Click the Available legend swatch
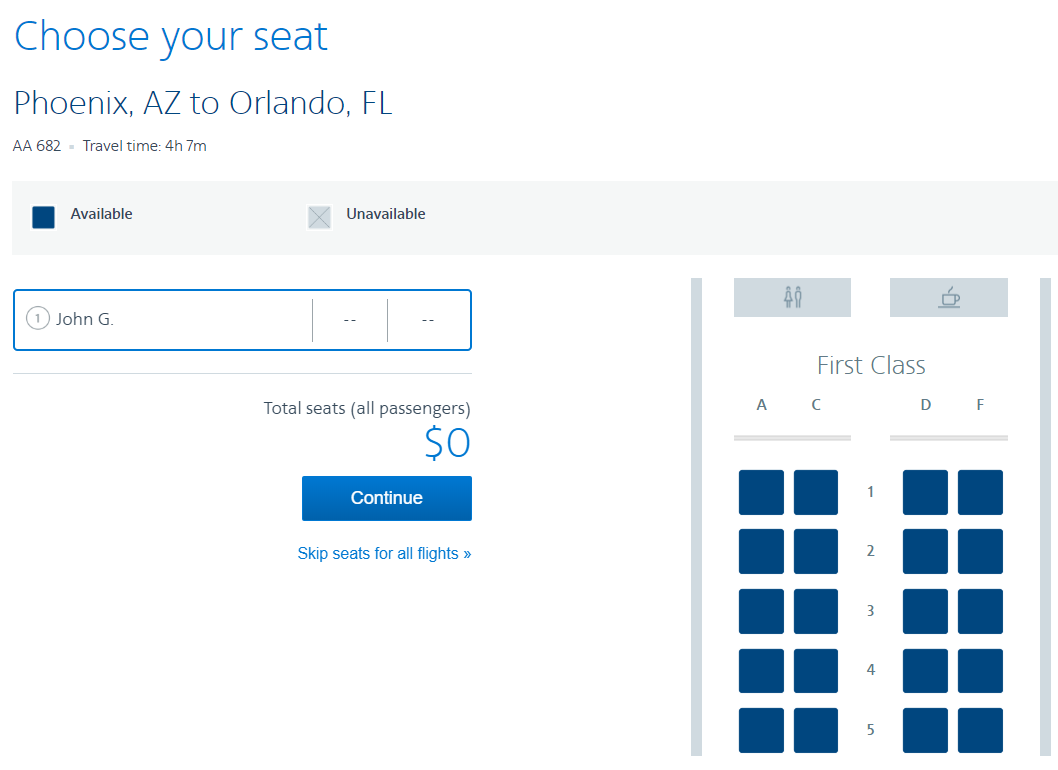The width and height of the screenshot is (1058, 770). click(43, 217)
